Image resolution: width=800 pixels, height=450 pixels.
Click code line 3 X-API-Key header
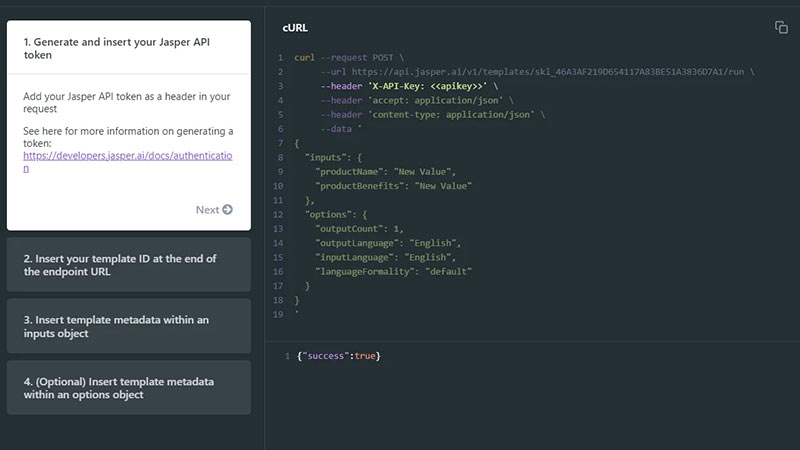click(409, 86)
